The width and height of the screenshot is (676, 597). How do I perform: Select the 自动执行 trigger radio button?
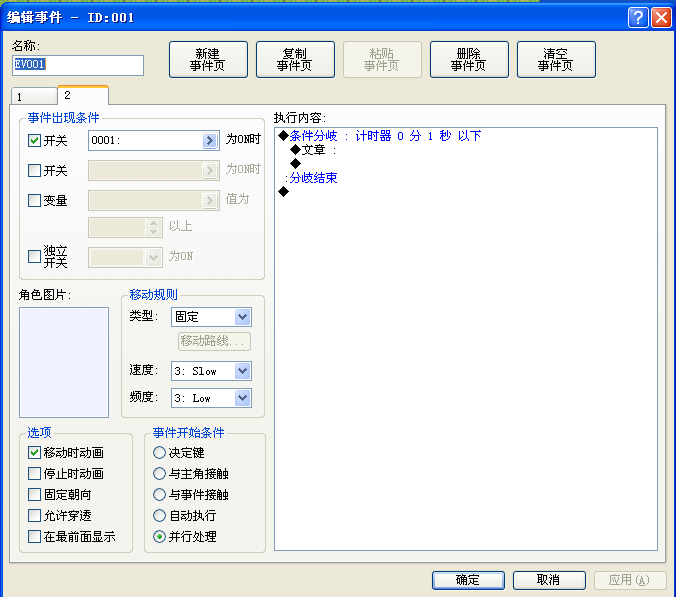[x=160, y=516]
